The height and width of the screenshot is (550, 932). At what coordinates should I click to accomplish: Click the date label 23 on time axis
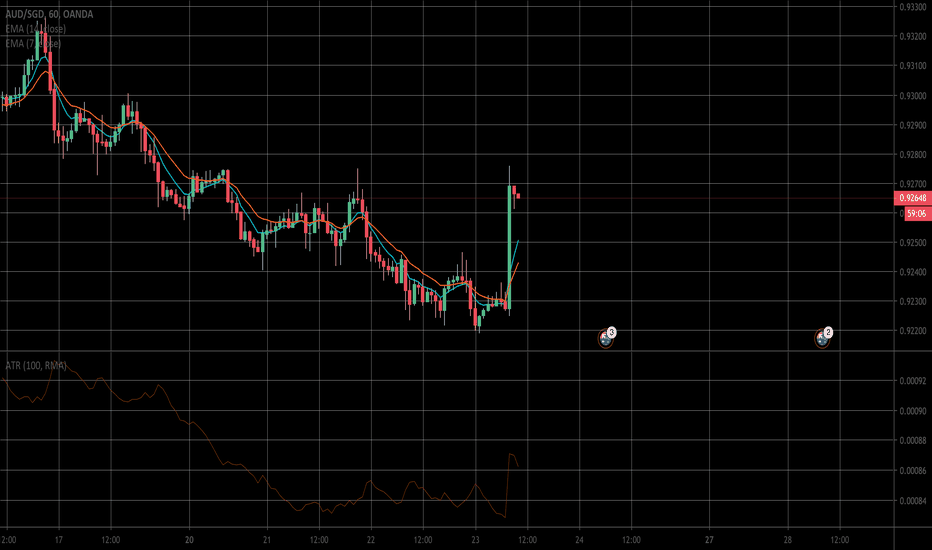pos(476,540)
